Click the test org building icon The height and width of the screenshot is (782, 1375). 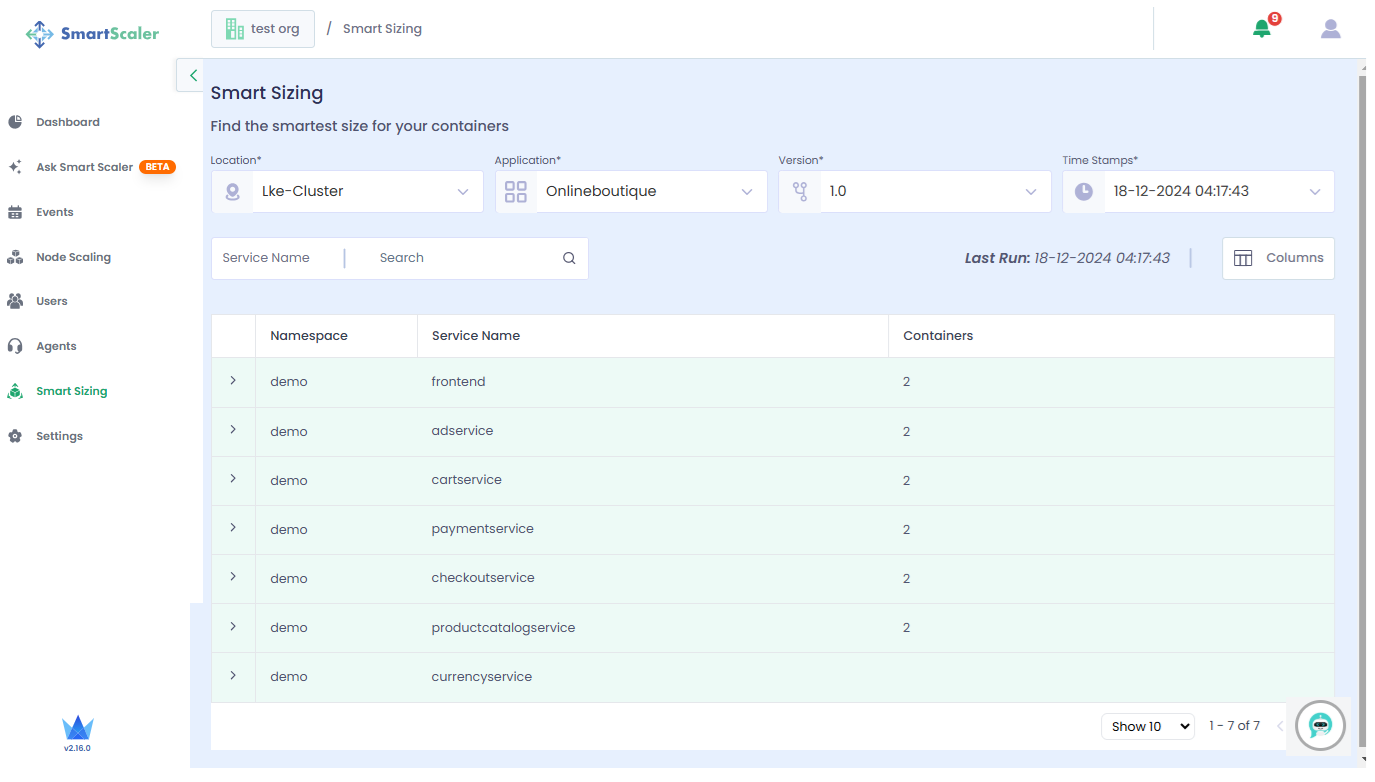(x=235, y=29)
